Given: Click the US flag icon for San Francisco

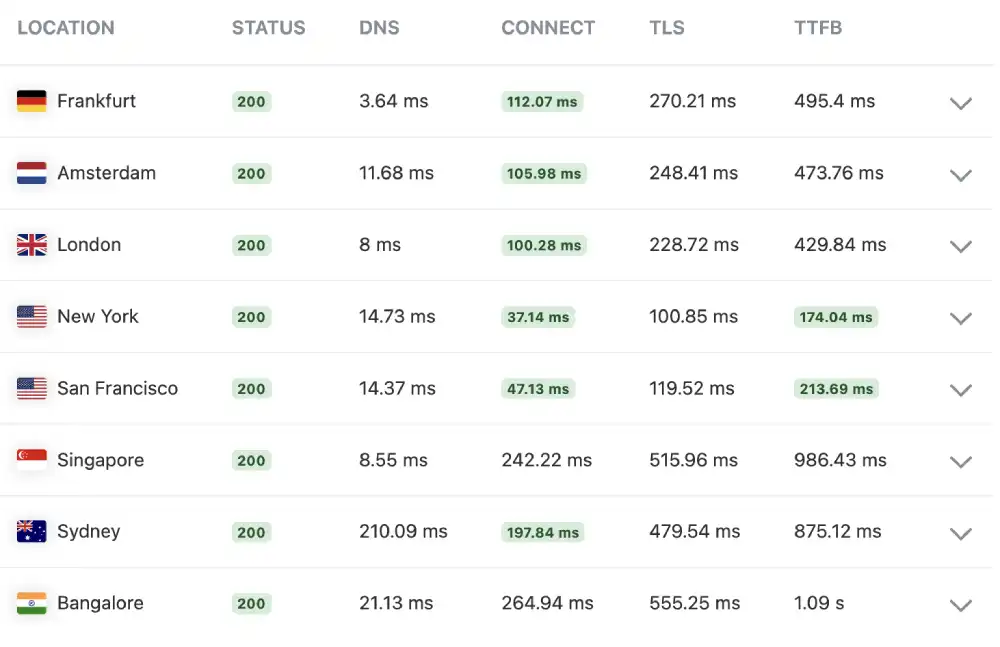Looking at the screenshot, I should (29, 388).
